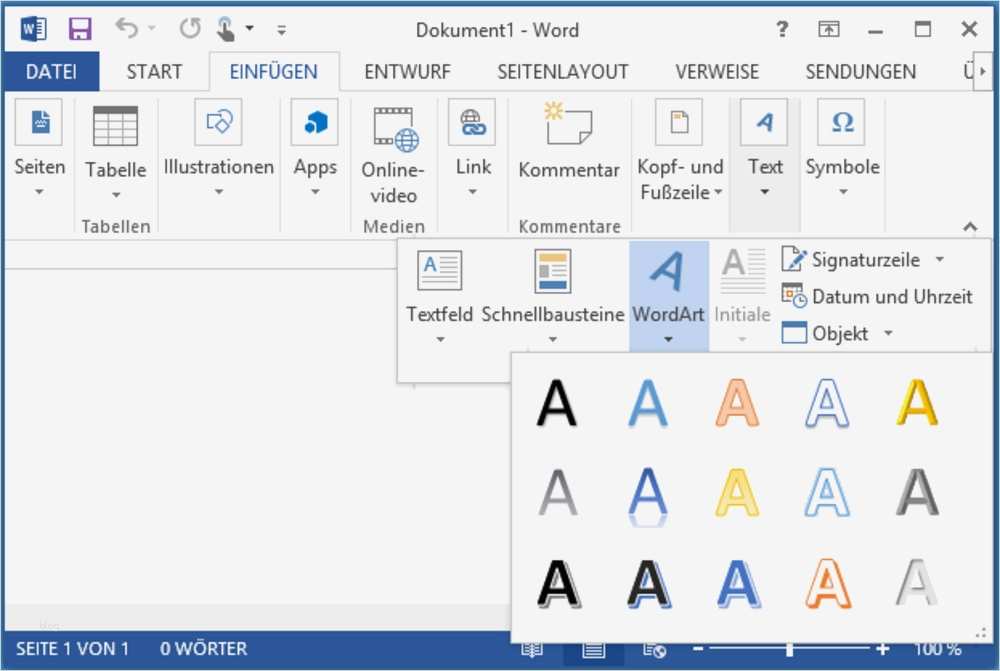Open Ribbon Display Options button
Screen dimensions: 1000x671
(x=828, y=29)
